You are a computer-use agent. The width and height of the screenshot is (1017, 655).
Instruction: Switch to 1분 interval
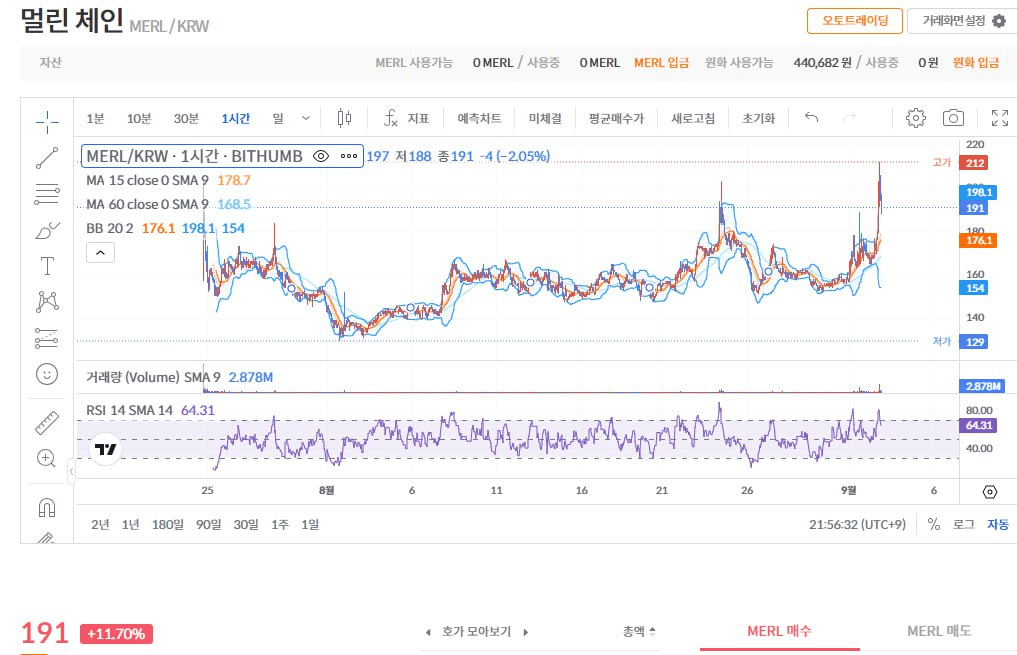(95, 118)
